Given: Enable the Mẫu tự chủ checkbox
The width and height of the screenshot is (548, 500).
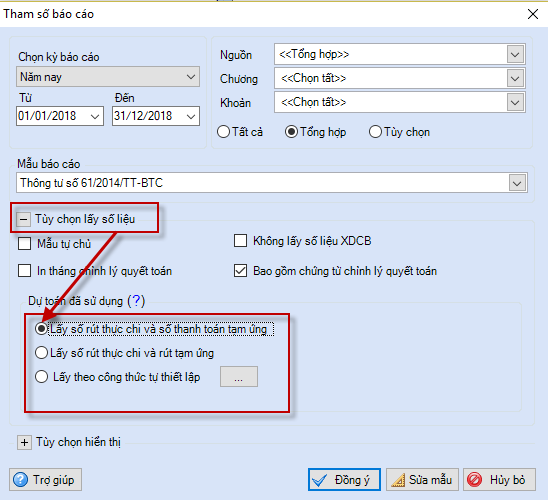Looking at the screenshot, I should tap(24, 244).
